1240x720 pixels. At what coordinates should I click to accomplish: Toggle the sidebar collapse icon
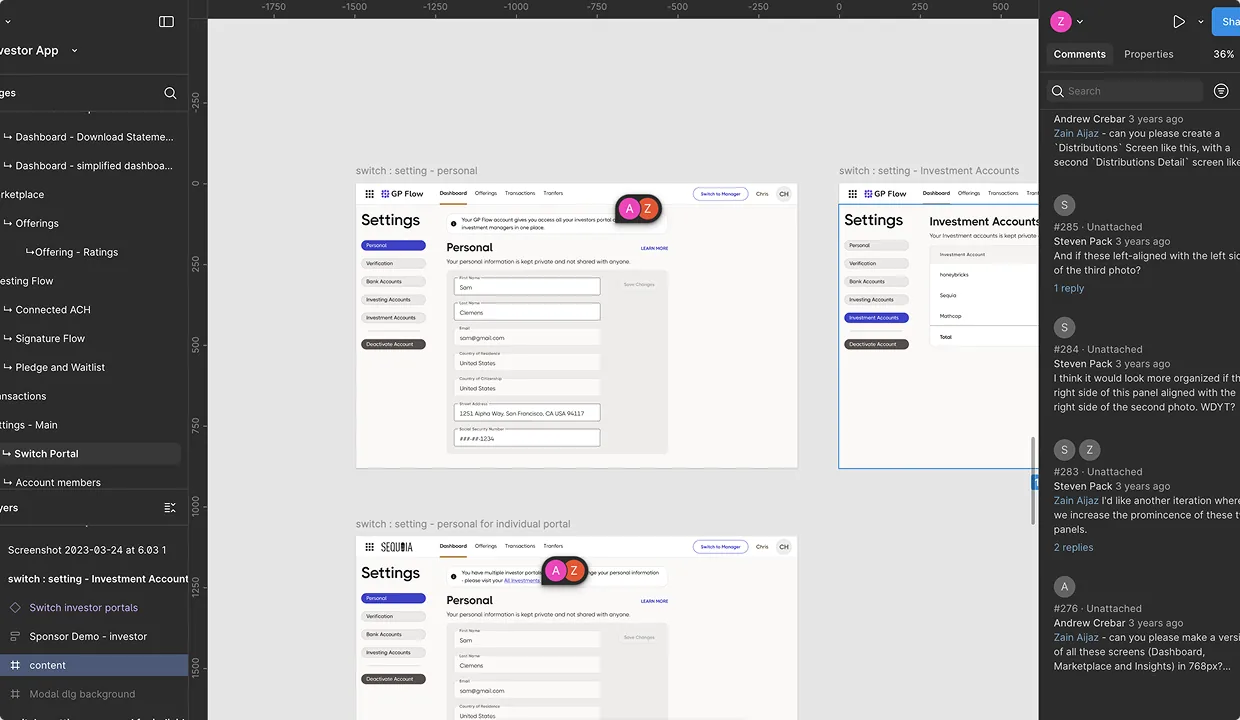point(166,21)
